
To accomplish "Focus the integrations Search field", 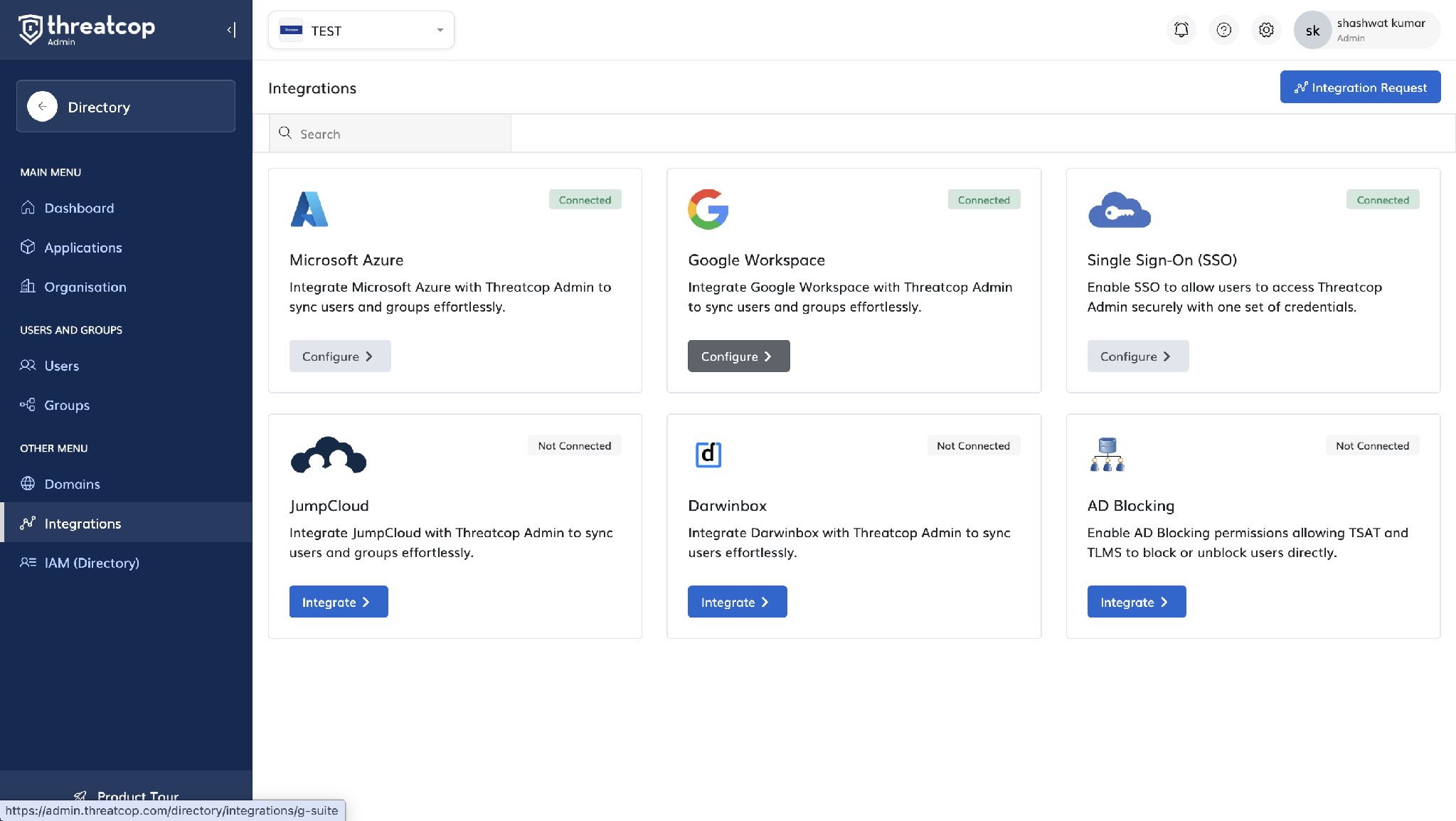I will tap(390, 134).
